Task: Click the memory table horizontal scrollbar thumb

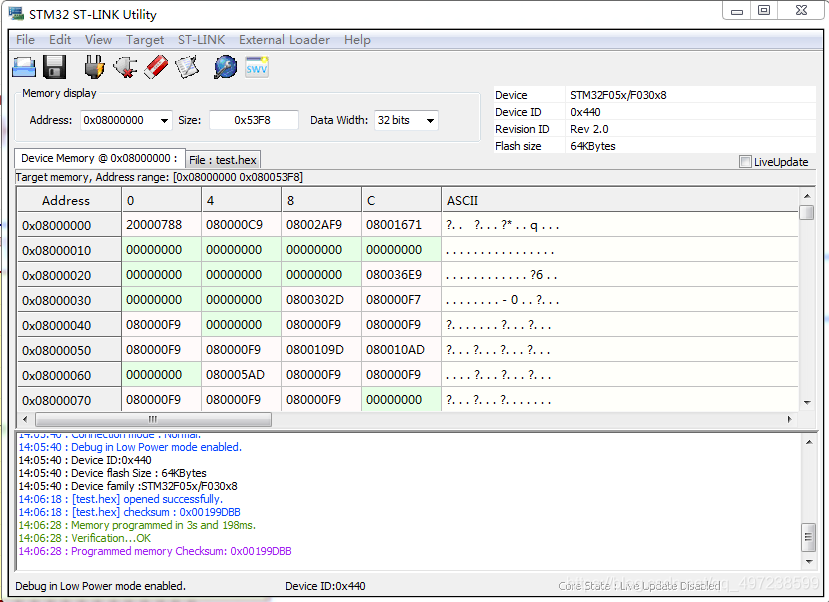Action: click(x=153, y=420)
